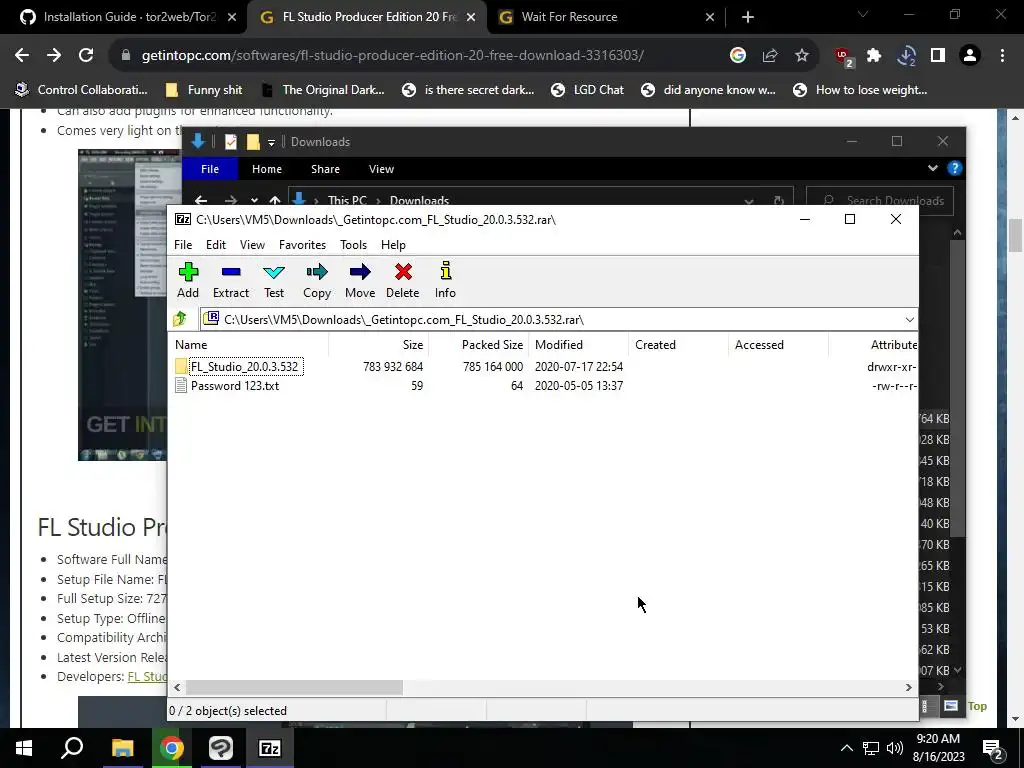Open the Extensions puzzle icon

coord(874,56)
